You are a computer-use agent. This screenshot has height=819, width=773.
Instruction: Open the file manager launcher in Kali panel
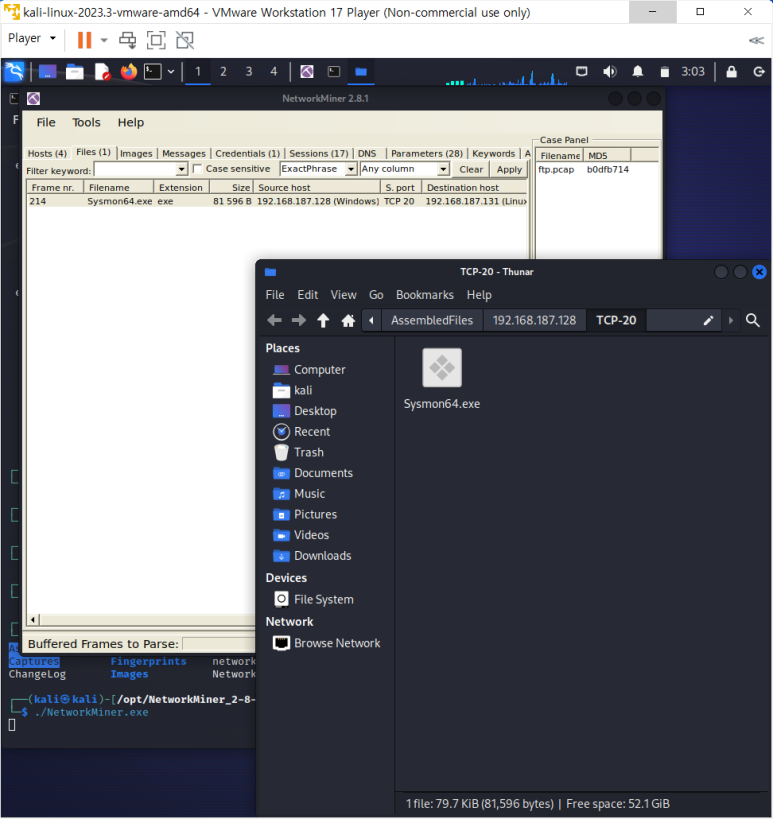[x=74, y=72]
